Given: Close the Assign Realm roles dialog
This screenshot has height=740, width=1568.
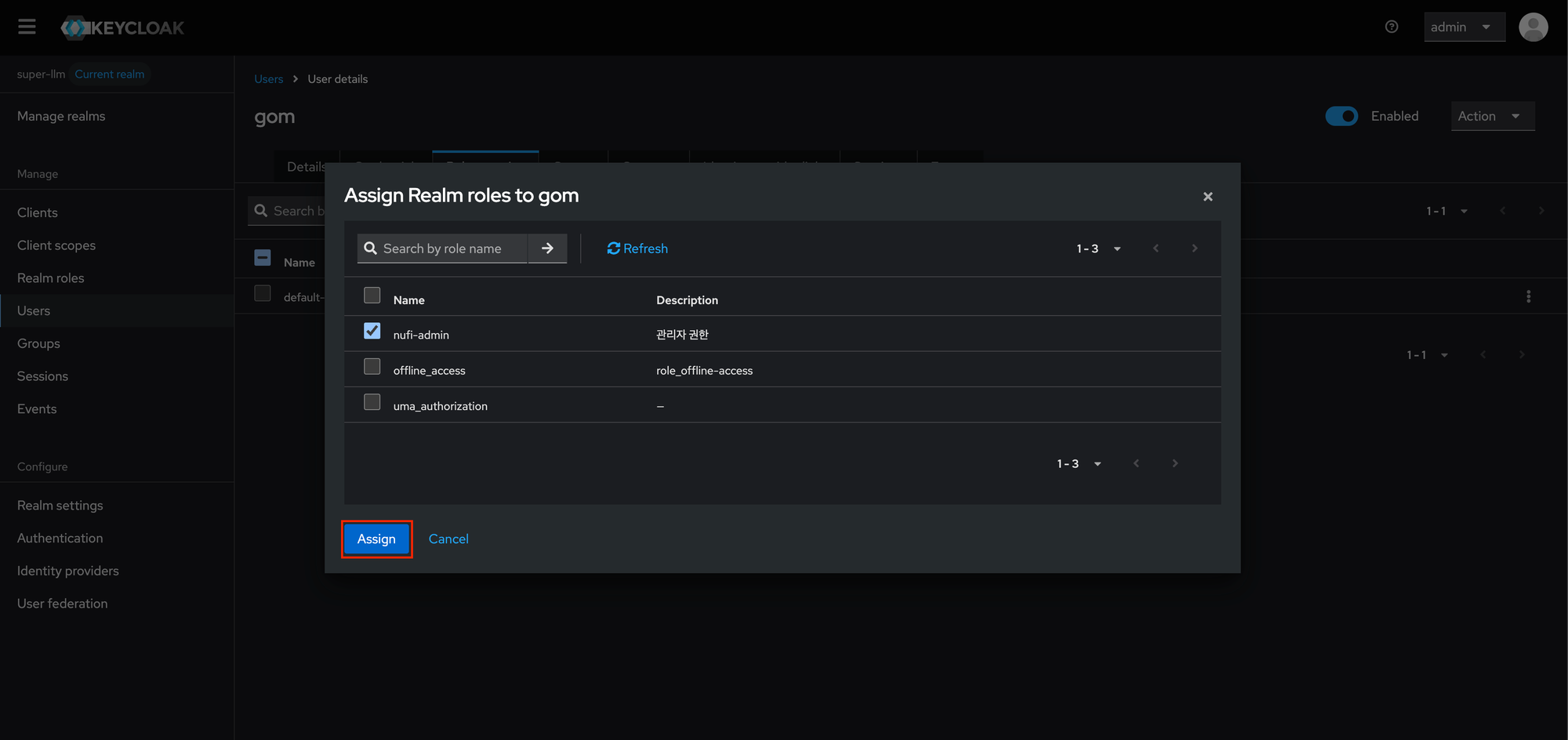Looking at the screenshot, I should click(x=1207, y=197).
